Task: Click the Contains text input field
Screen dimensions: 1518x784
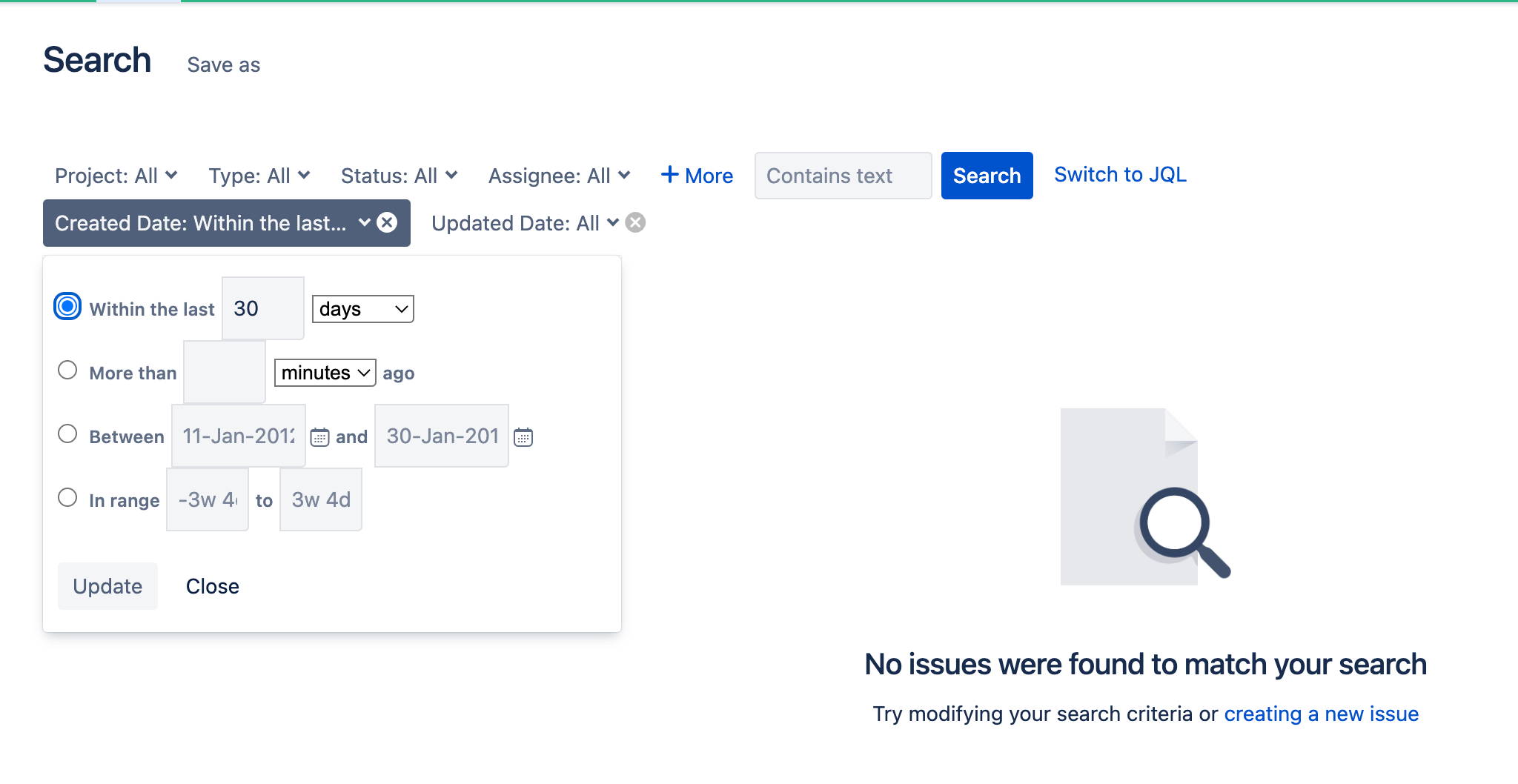Action: click(843, 176)
